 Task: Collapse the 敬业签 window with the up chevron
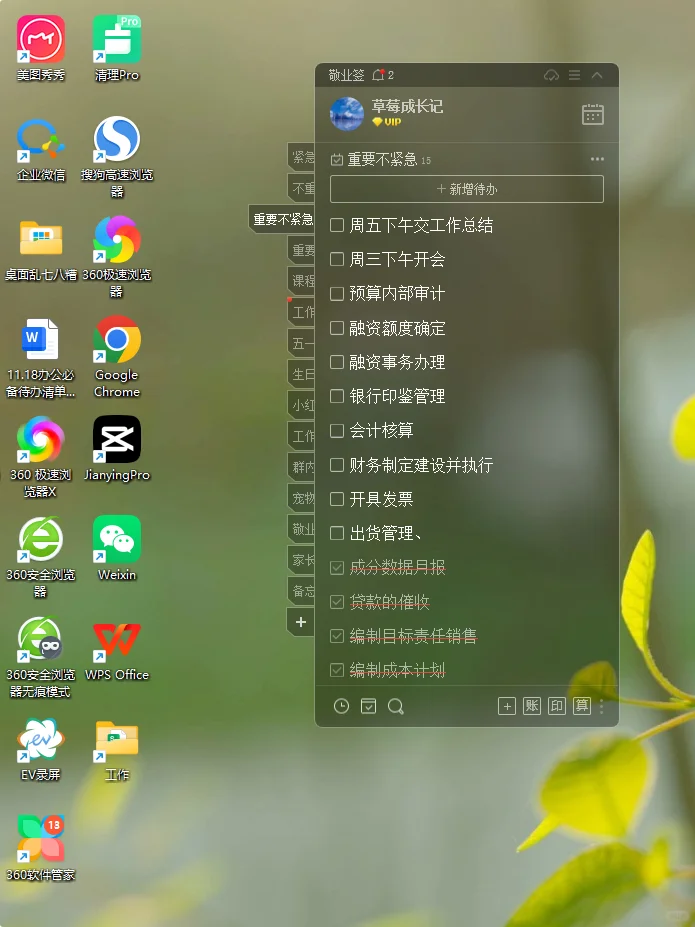597,75
